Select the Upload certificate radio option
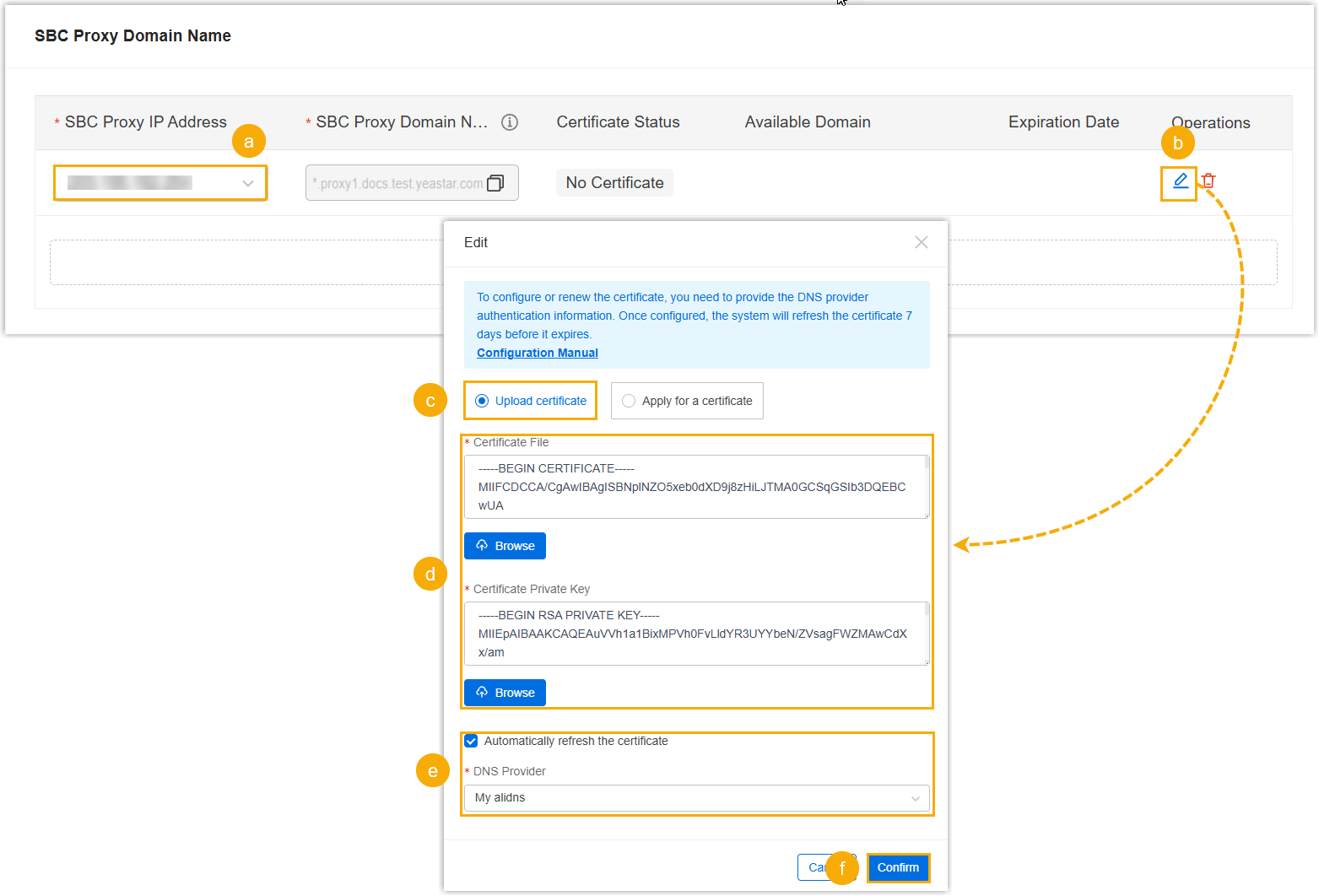Screen dimensions: 1319x896 482,402
